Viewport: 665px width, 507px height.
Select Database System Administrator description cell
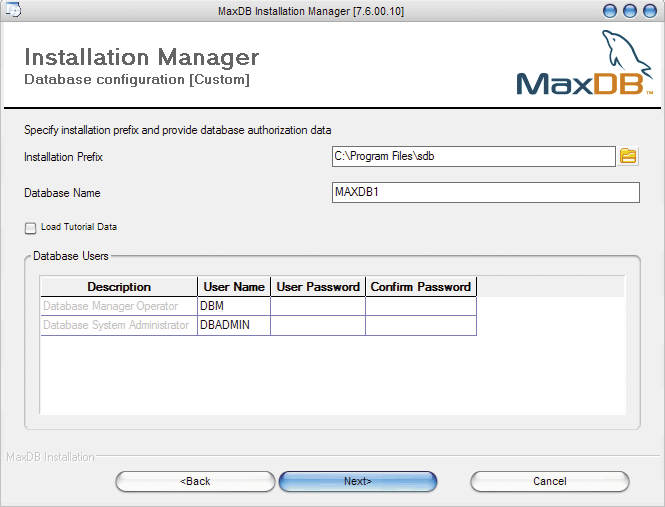(119, 325)
